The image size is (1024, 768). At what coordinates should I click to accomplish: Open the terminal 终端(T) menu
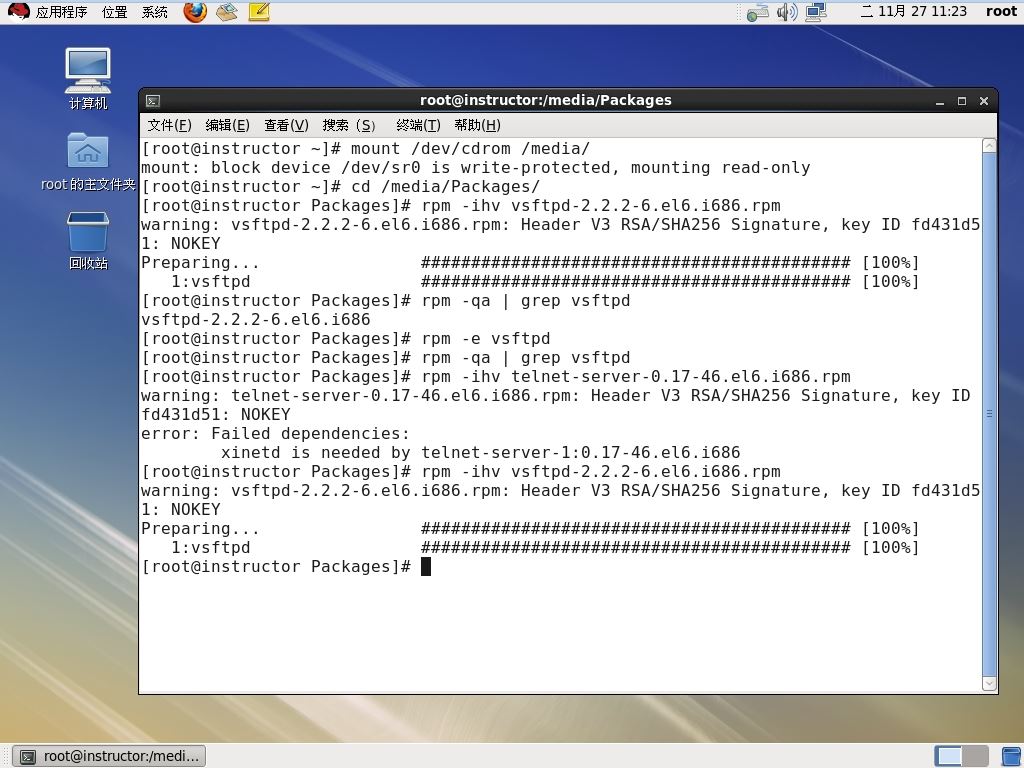[418, 125]
